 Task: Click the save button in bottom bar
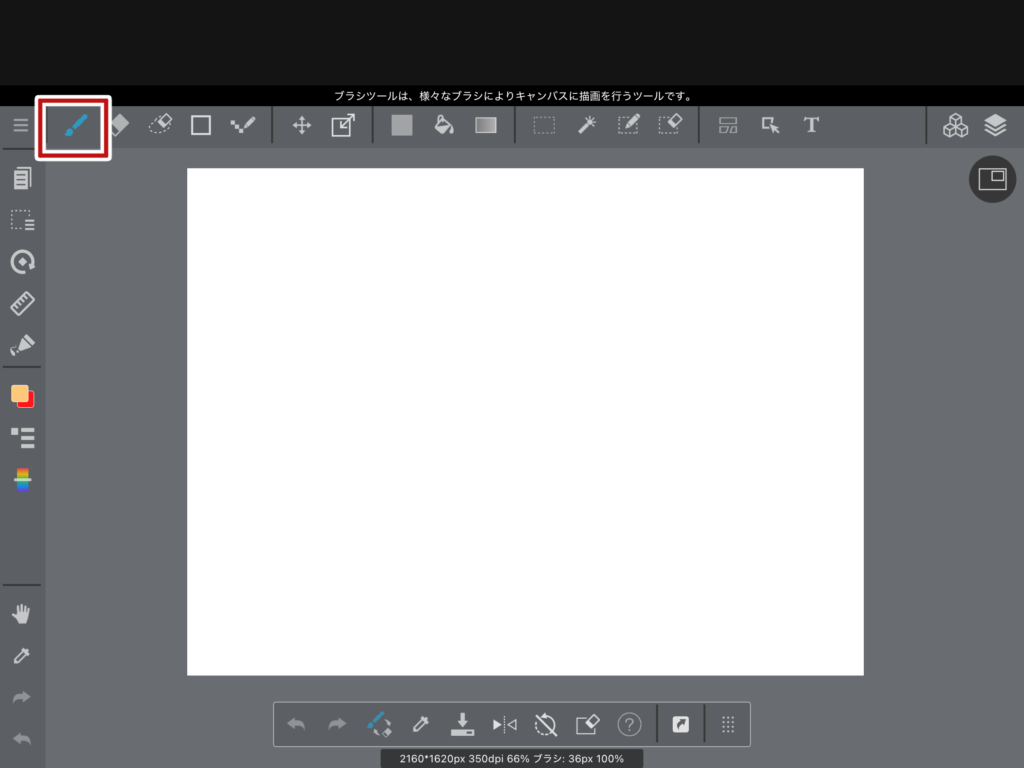462,724
